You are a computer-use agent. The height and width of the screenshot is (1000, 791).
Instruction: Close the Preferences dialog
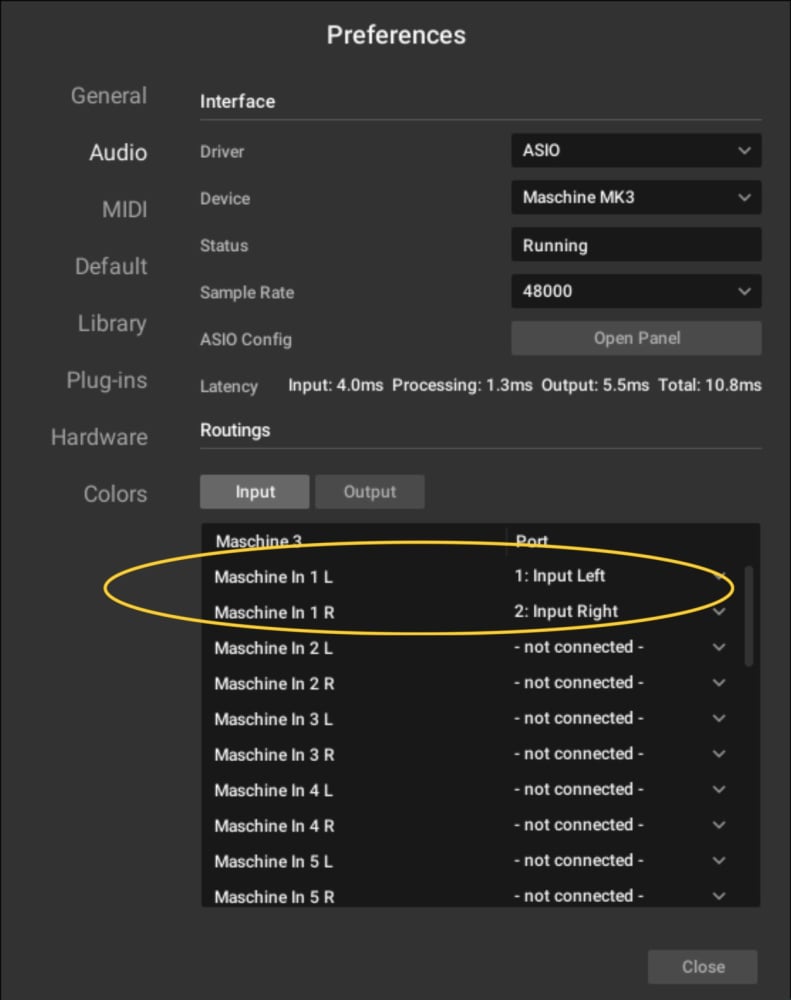pyautogui.click(x=703, y=967)
